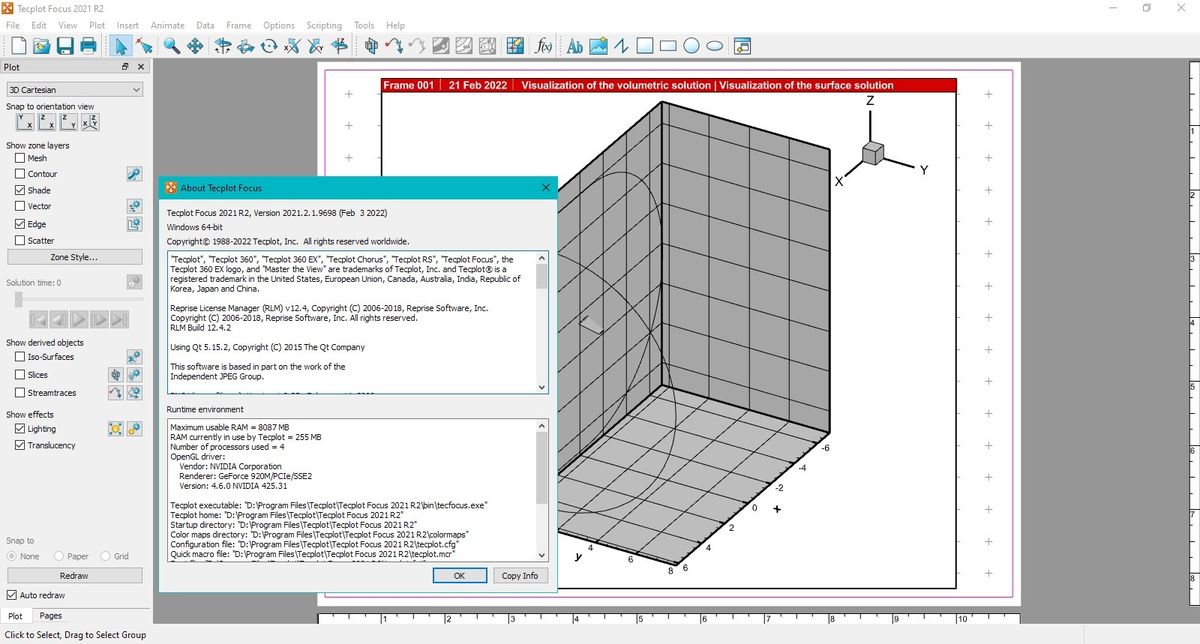
Task: Uncheck the Edge zone layer
Action: (x=20, y=224)
